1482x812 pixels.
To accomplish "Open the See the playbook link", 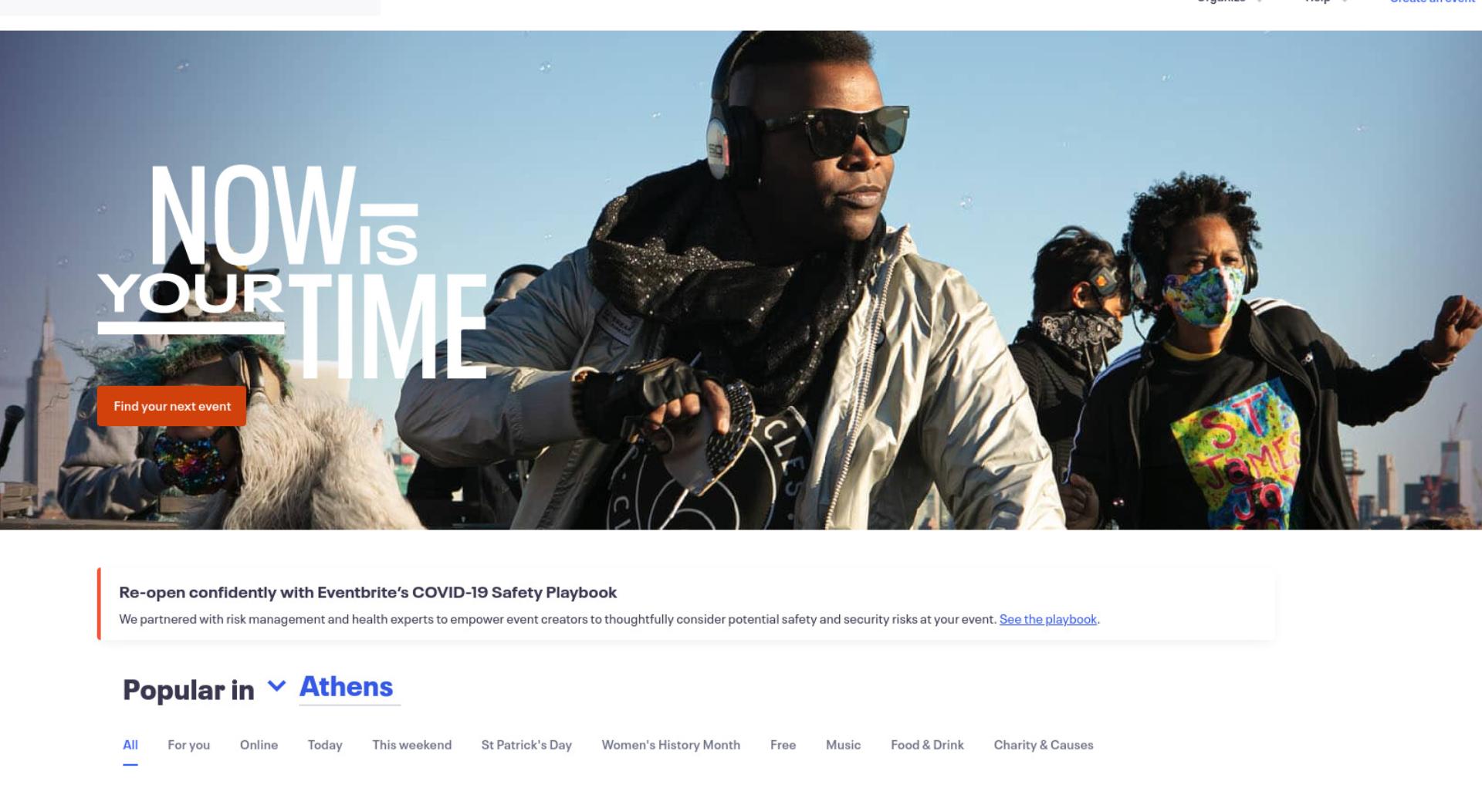I will (x=1047, y=619).
